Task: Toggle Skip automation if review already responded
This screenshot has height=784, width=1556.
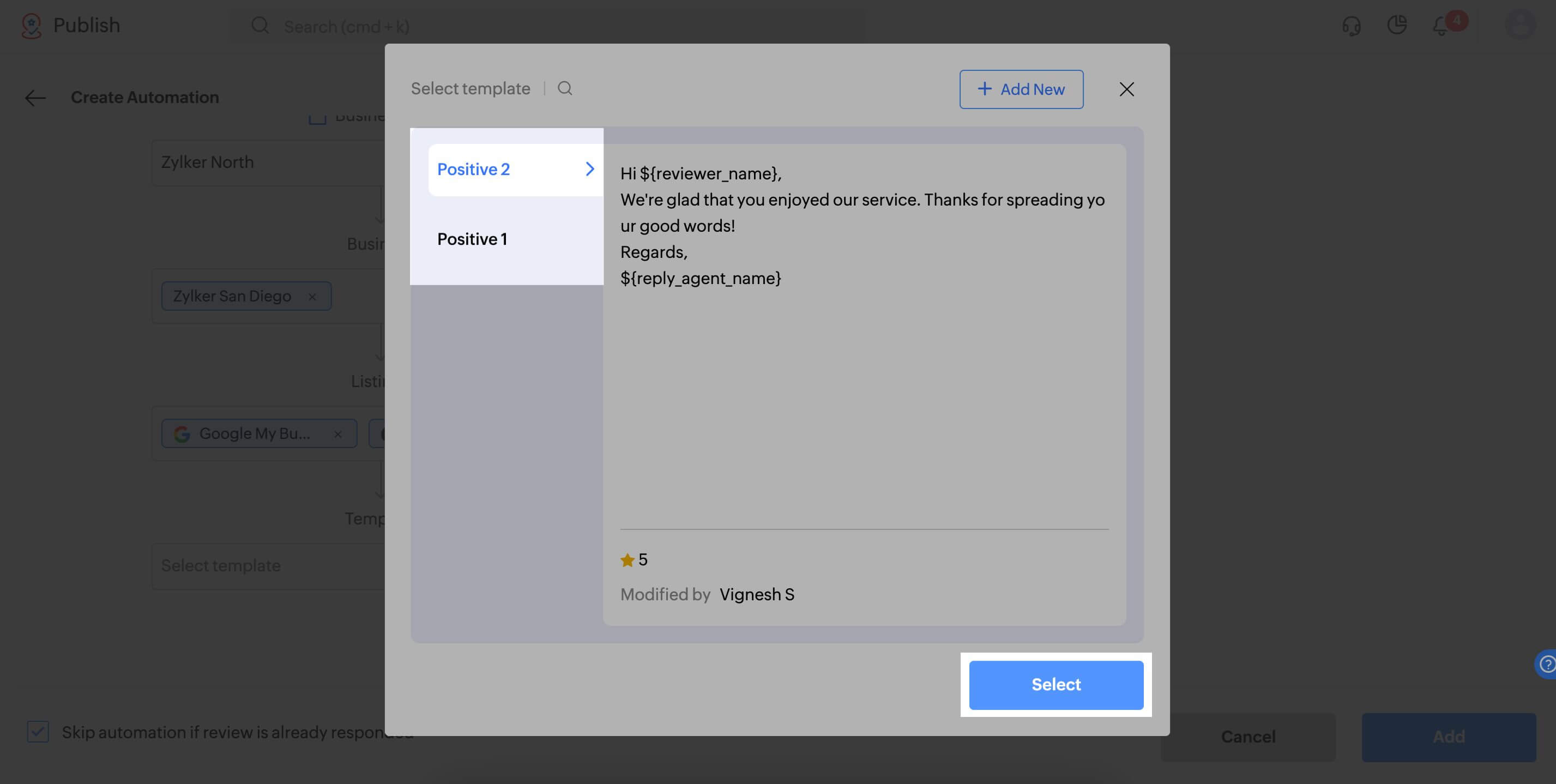Action: click(38, 732)
